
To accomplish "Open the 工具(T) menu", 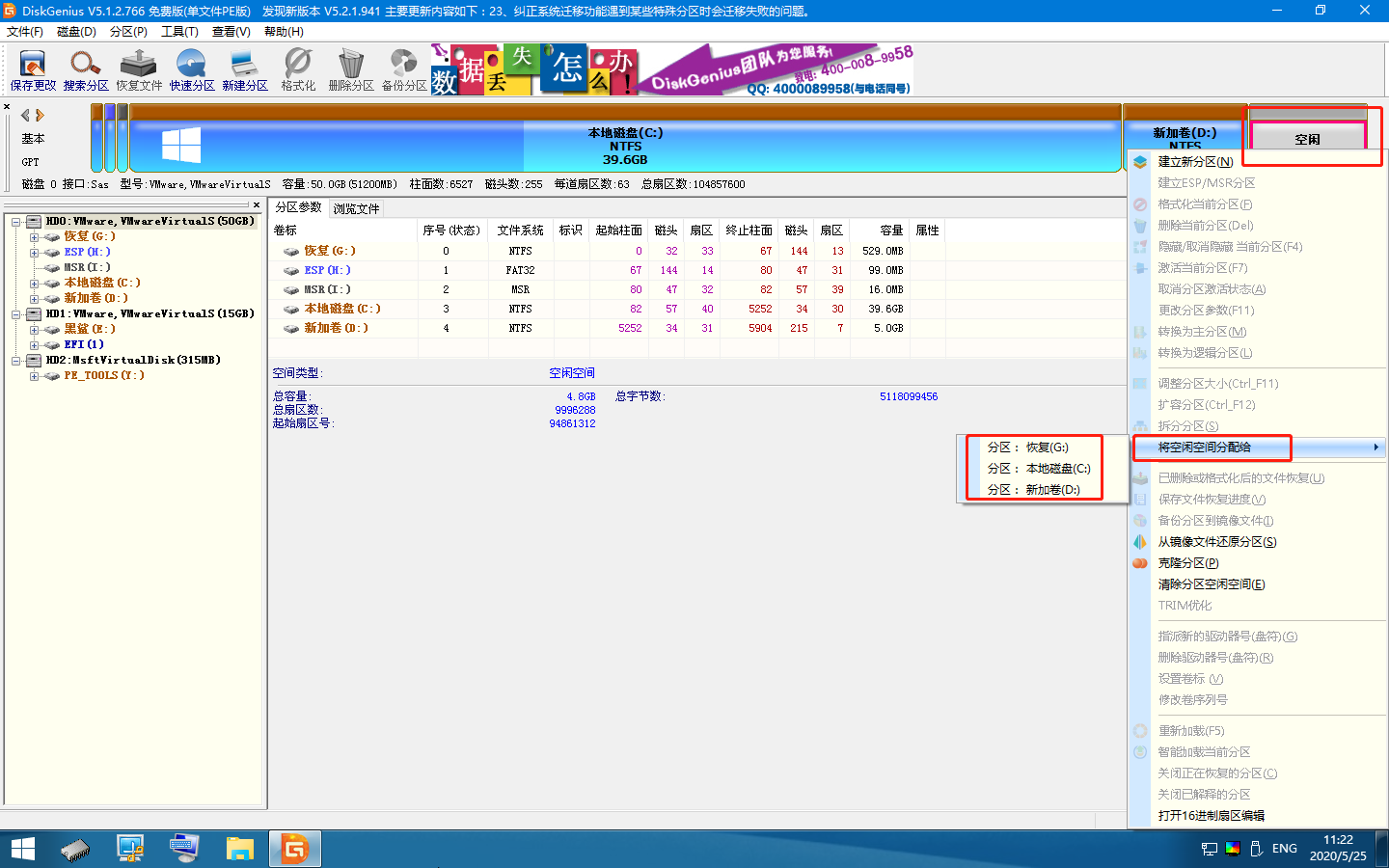I will (x=179, y=32).
